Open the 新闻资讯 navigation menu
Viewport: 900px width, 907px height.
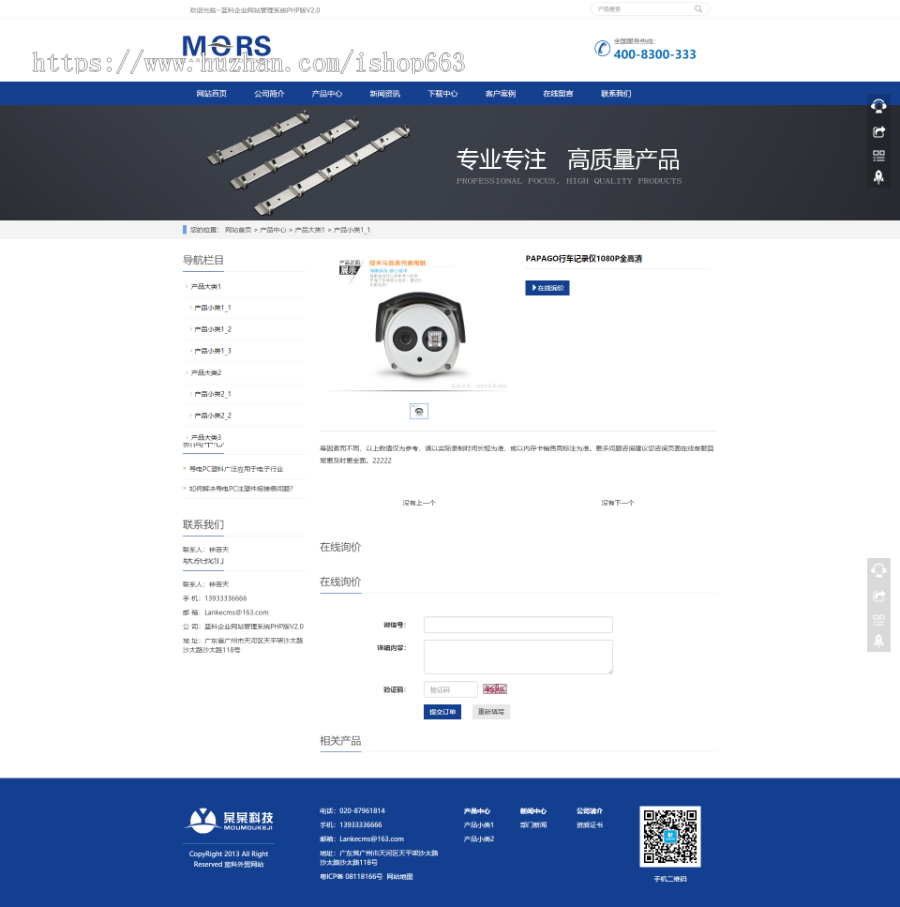click(384, 93)
